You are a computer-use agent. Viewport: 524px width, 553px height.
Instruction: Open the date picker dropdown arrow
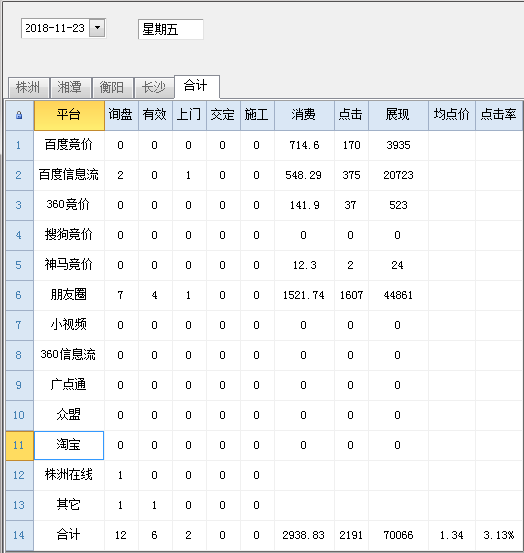(97, 28)
